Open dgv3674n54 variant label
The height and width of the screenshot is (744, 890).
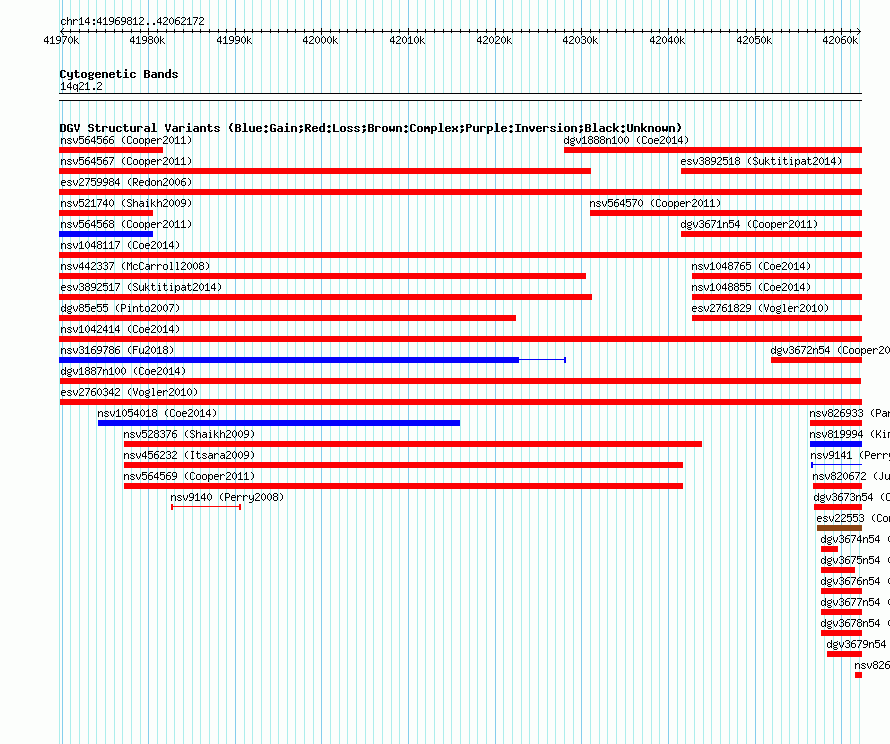[855, 539]
